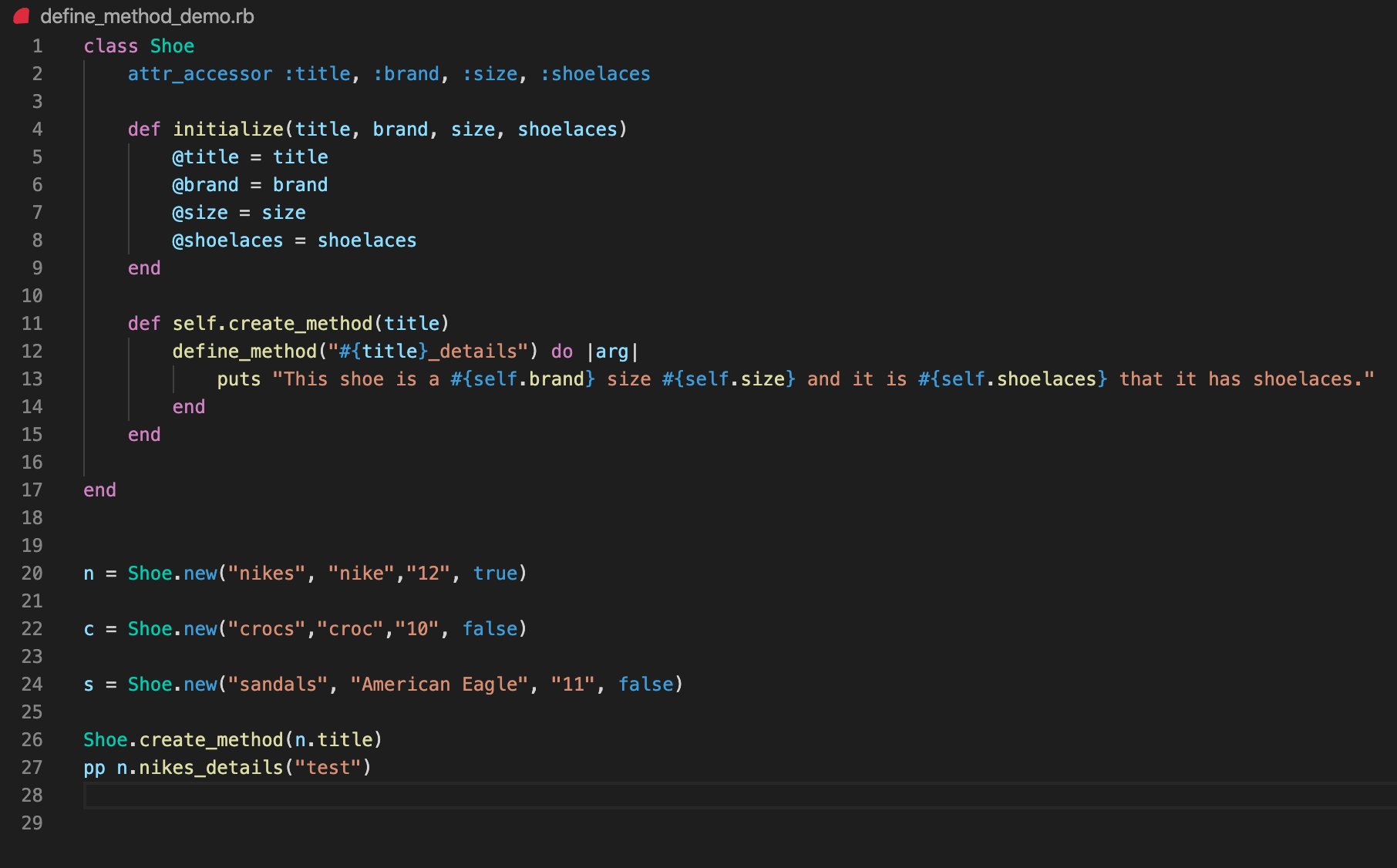
Task: Click the red Ruby file icon
Action: [x=21, y=16]
